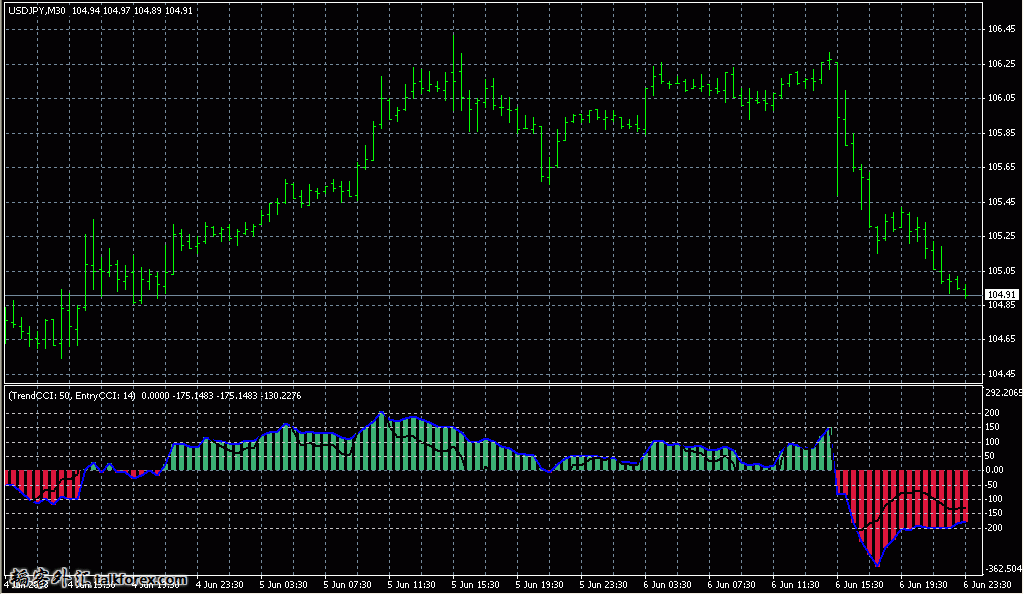Click the 104.65 price axis label
Screen dimensions: 1024x594
(1002, 339)
